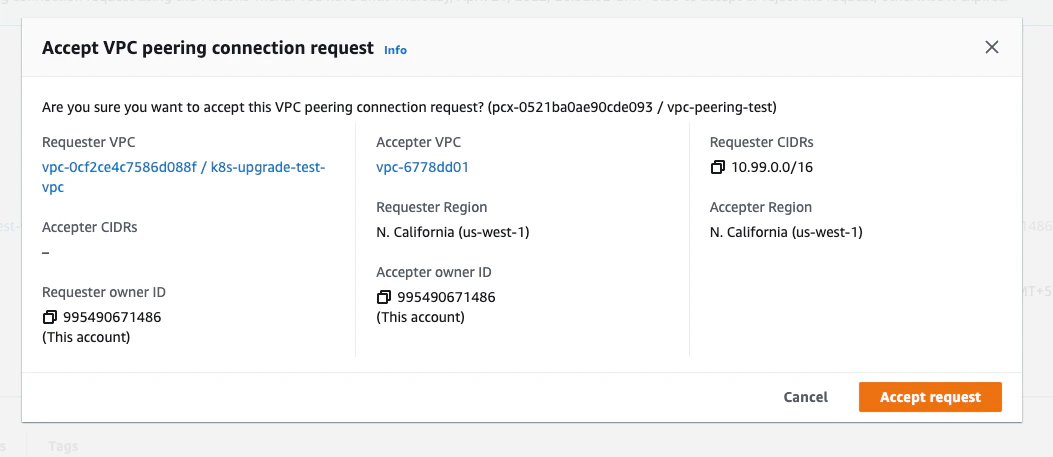Open the vpc-6778dd01 accepter VPC link
The image size is (1053, 457).
(x=422, y=167)
